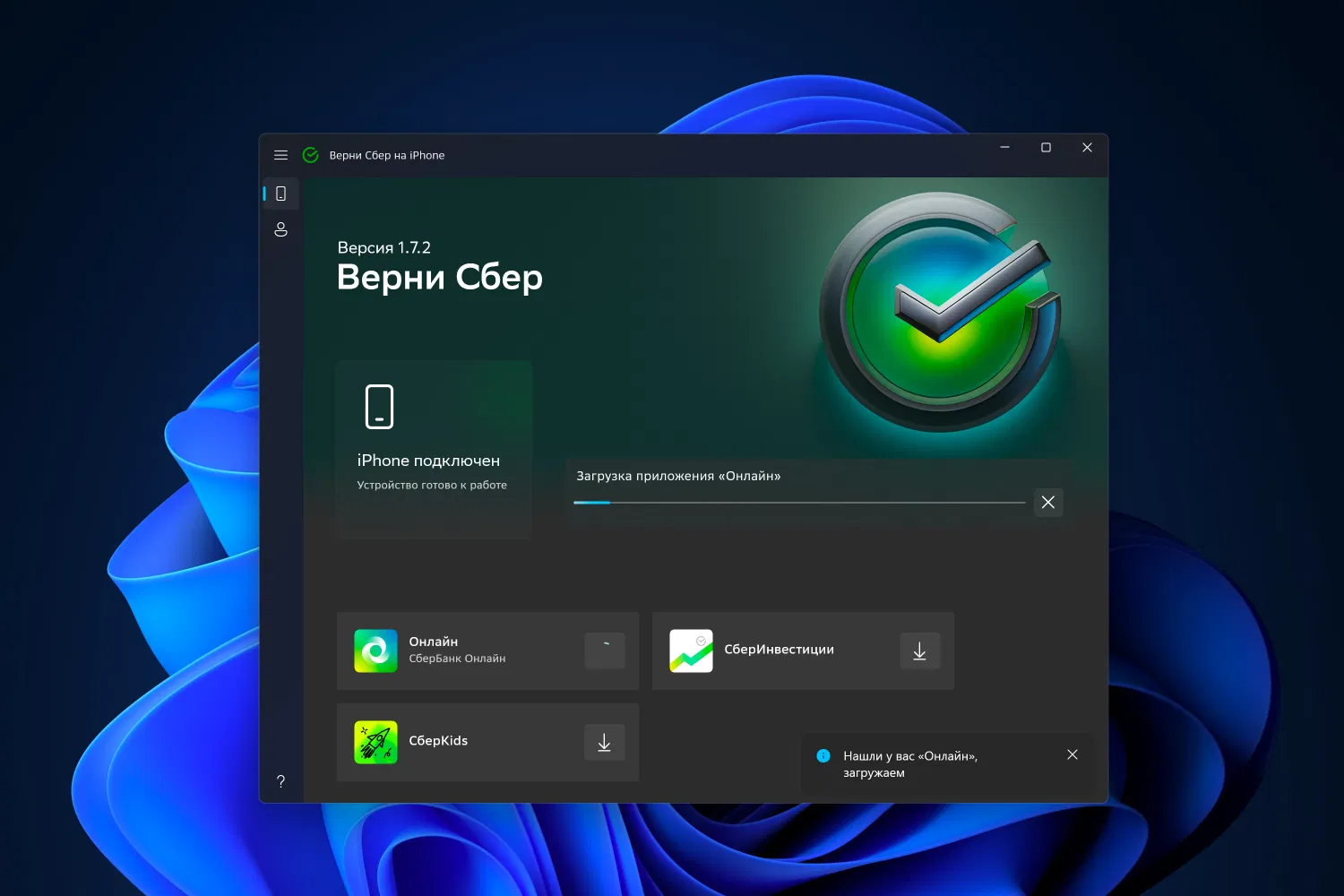The height and width of the screenshot is (896, 1344).
Task: Select the phone device tab in sidebar
Action: pos(280,194)
